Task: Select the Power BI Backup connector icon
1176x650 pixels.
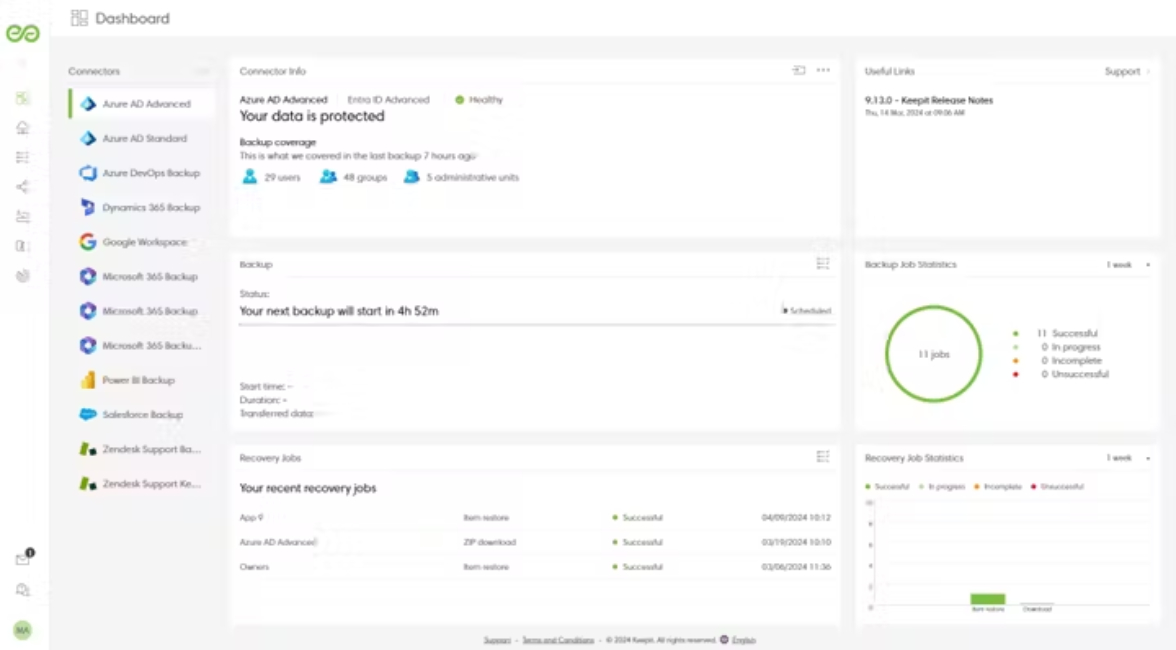Action: (x=88, y=379)
